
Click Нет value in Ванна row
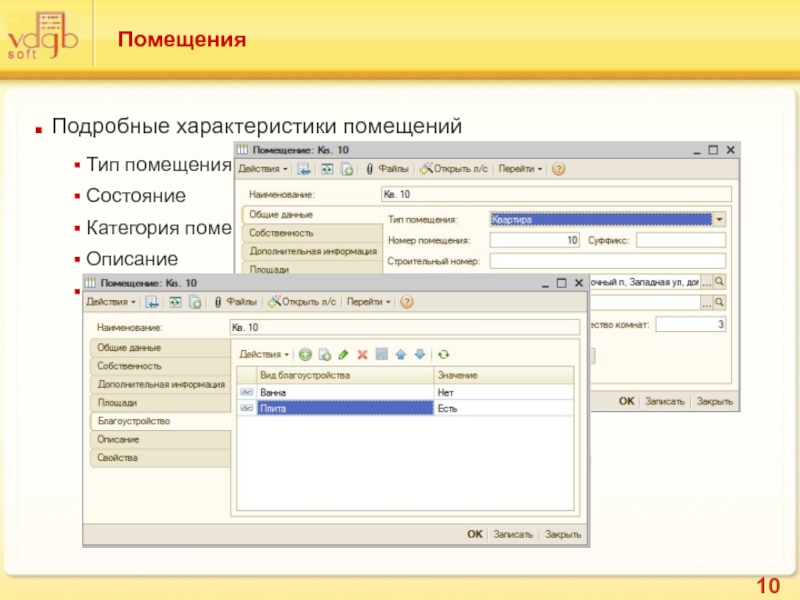[x=504, y=392]
